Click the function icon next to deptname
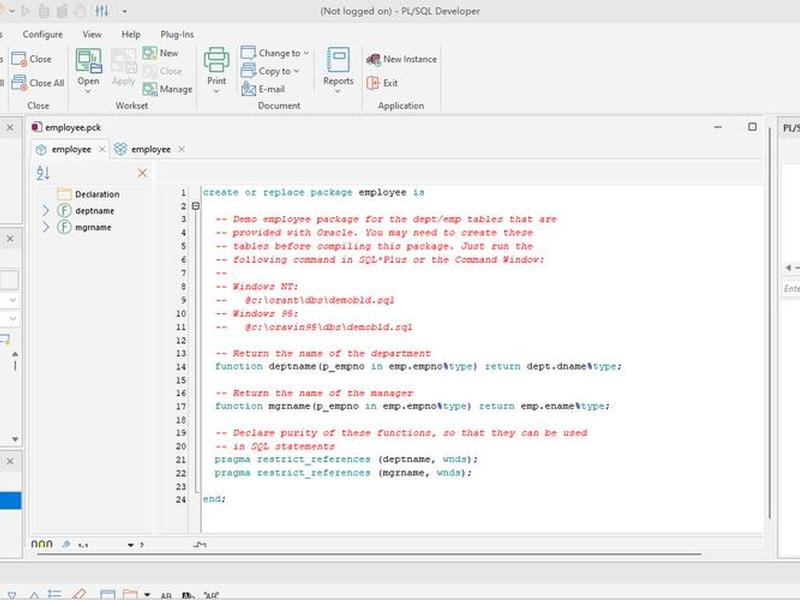800x600 pixels. 64,210
